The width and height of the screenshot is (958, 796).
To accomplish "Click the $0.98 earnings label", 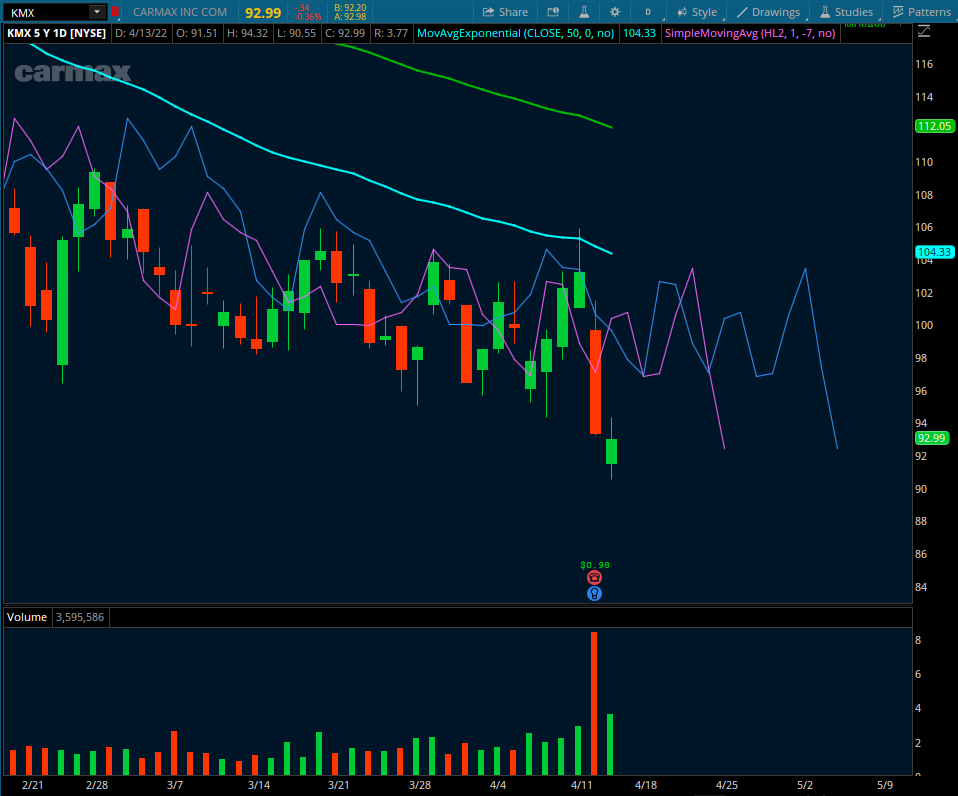I will pos(594,565).
